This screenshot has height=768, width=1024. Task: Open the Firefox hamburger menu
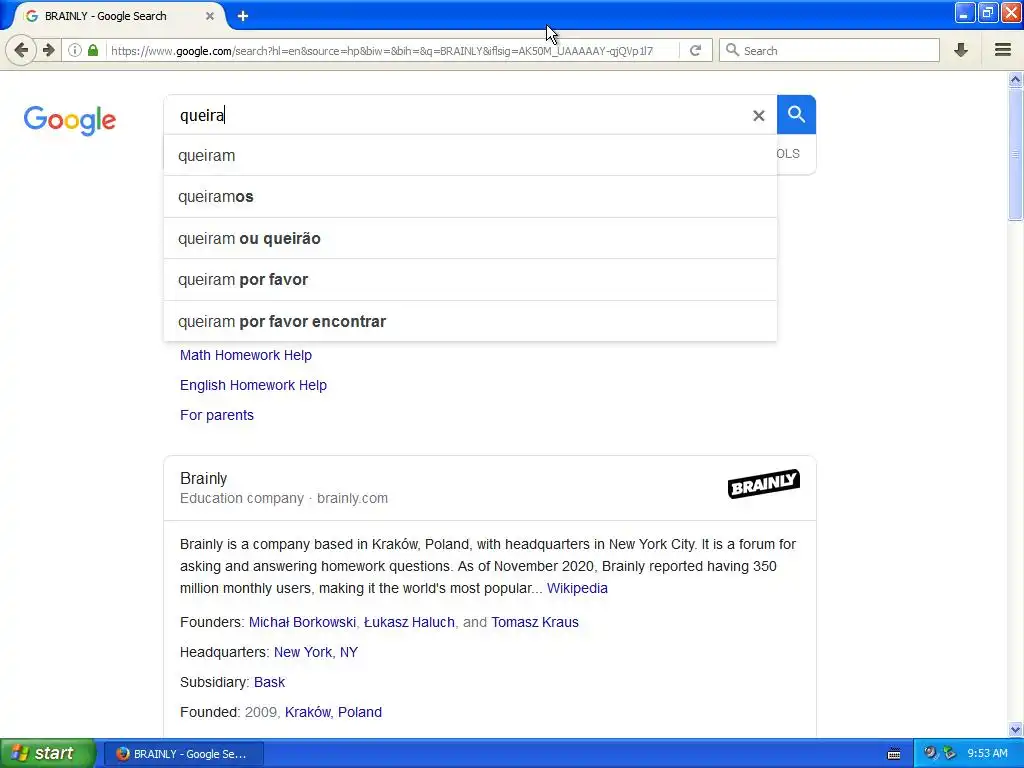(1002, 50)
